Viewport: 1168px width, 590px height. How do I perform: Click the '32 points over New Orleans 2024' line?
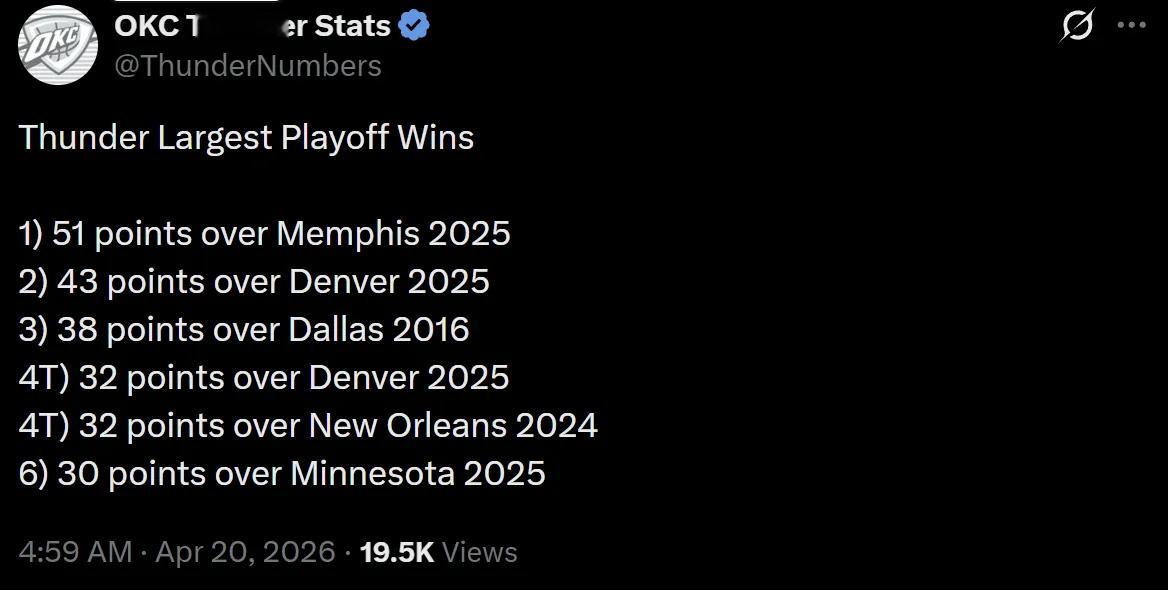[308, 425]
